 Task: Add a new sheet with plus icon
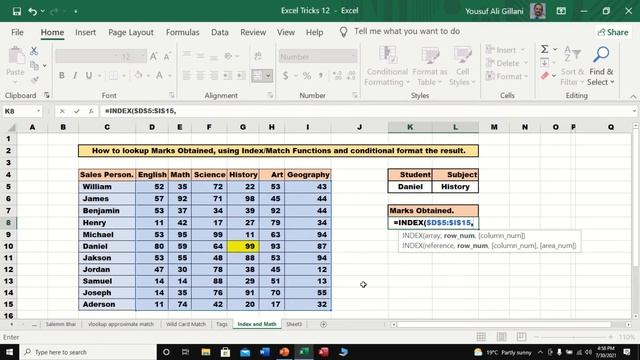(323, 324)
